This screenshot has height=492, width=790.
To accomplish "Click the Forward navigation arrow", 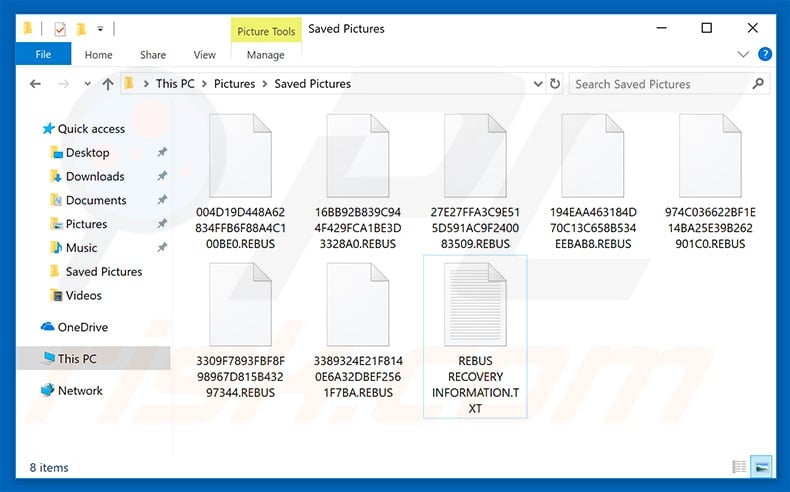I will (x=63, y=84).
